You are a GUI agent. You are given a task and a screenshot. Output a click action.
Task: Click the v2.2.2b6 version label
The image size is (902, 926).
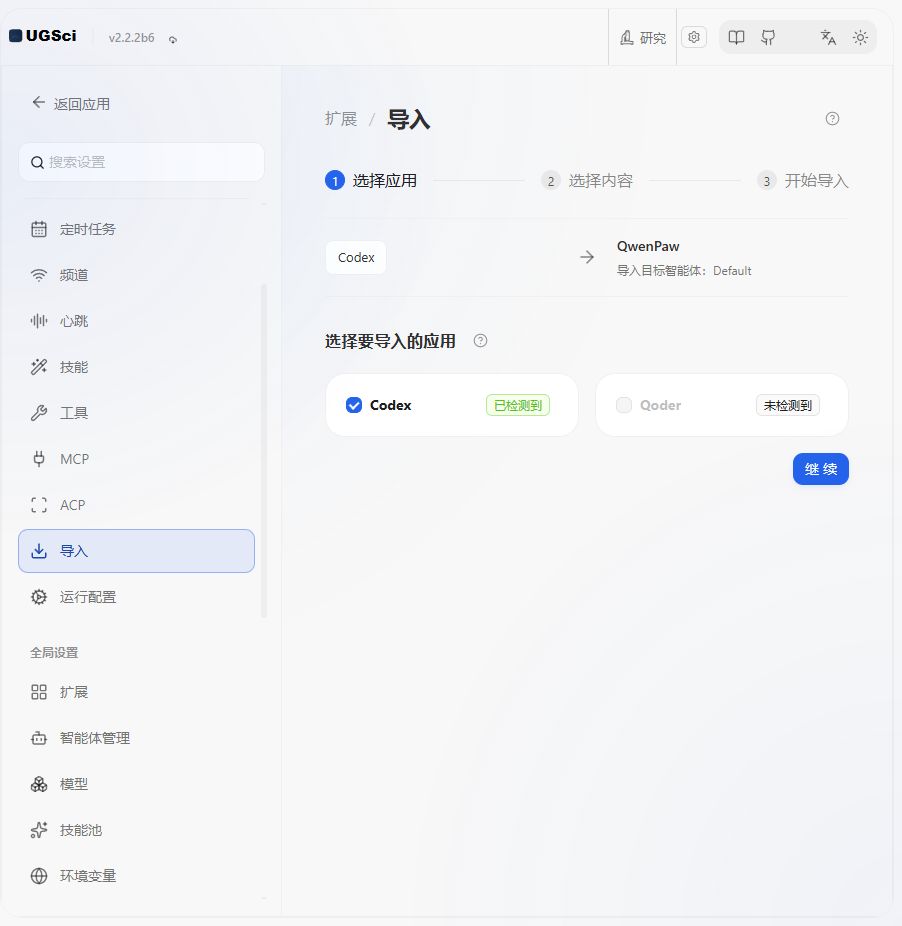131,38
